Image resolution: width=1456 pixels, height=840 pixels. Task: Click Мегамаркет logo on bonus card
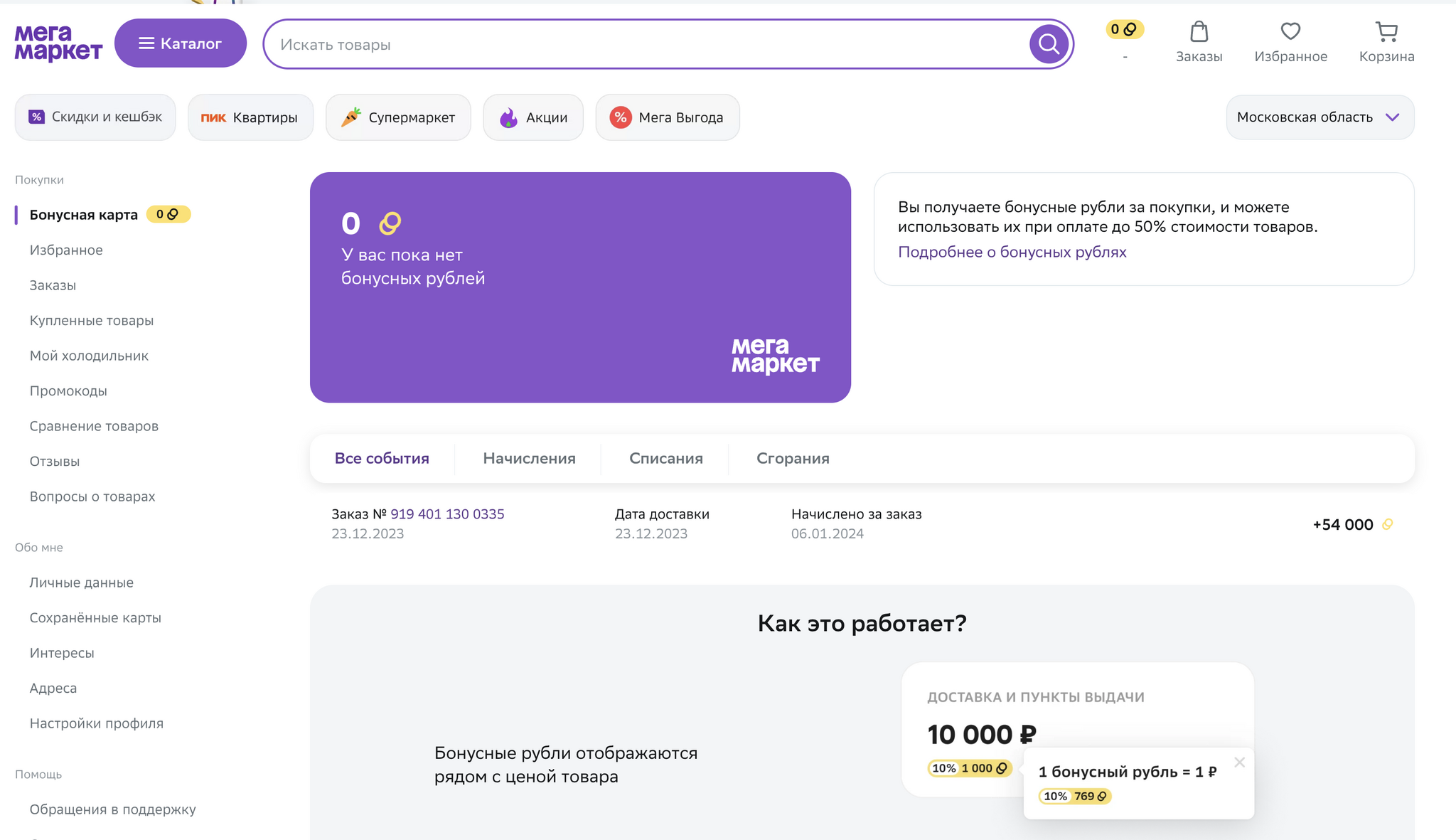(776, 356)
